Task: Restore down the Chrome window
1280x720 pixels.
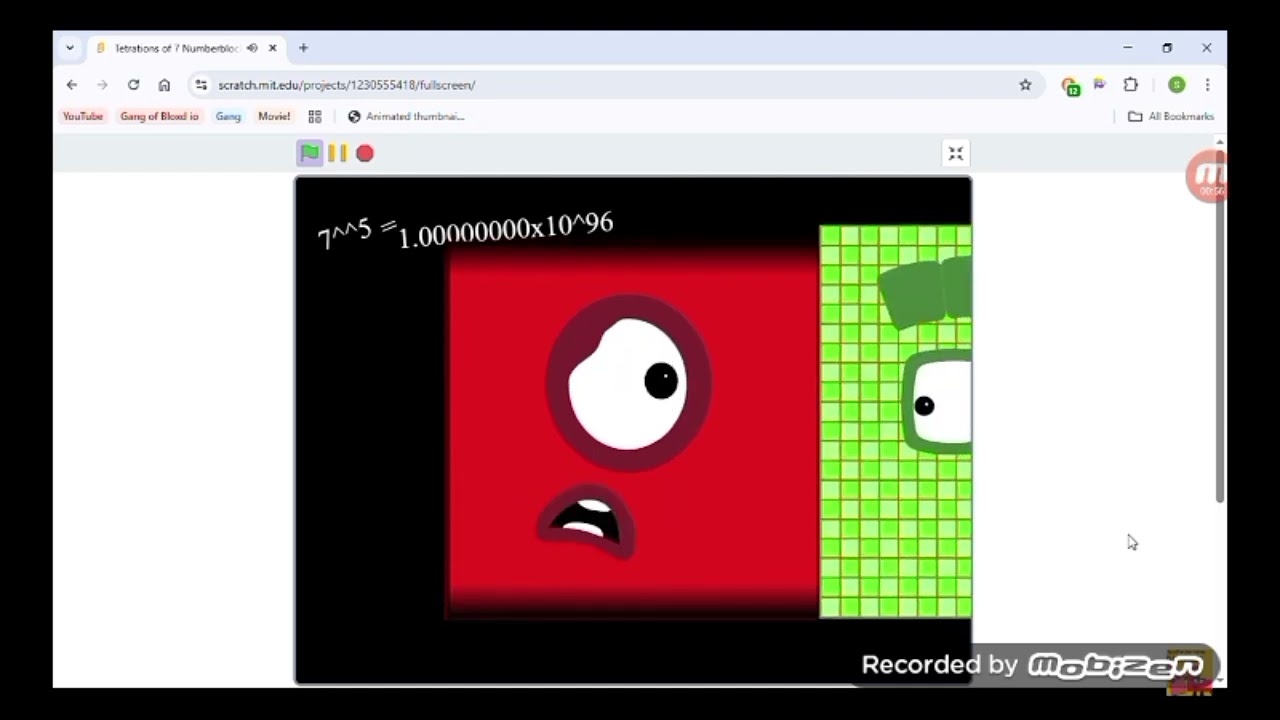Action: click(x=1167, y=48)
